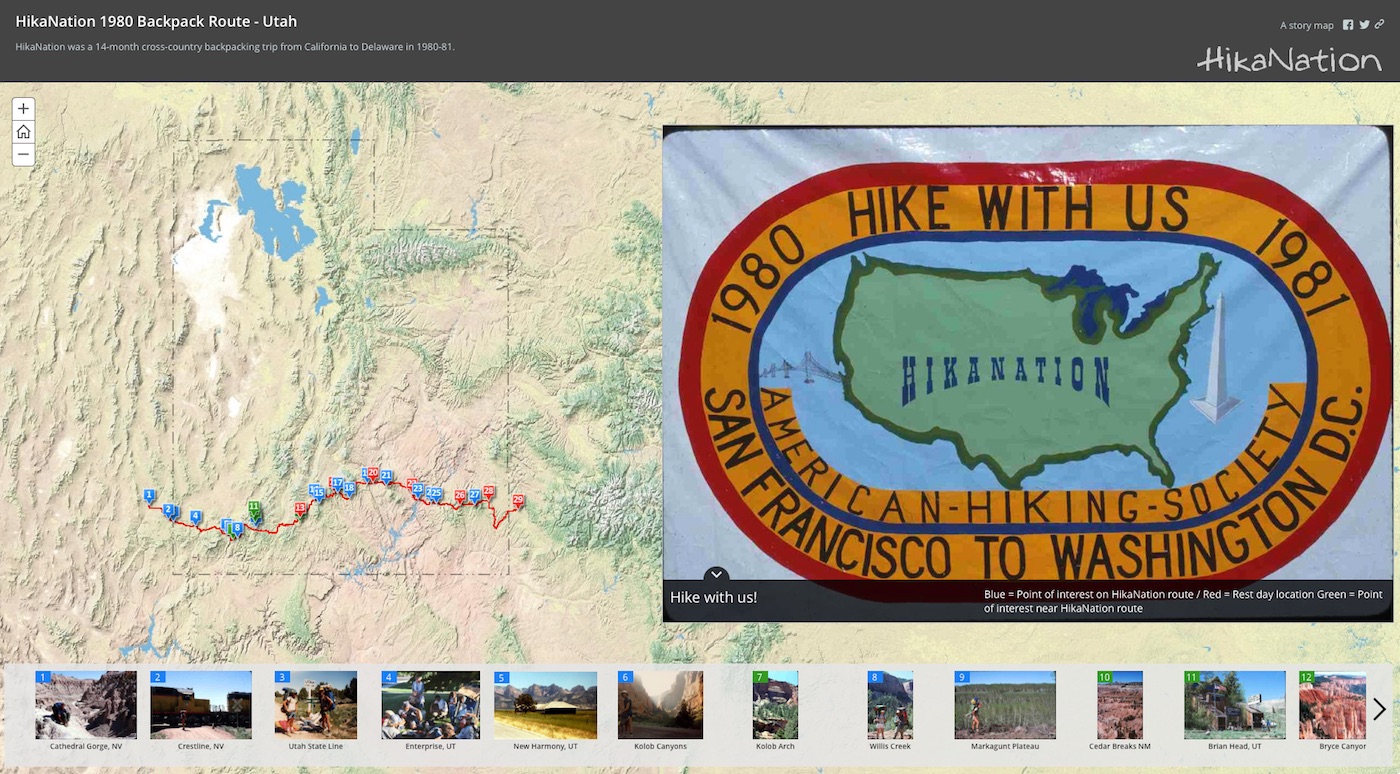Select blue map marker 18
1400x774 pixels.
349,489
